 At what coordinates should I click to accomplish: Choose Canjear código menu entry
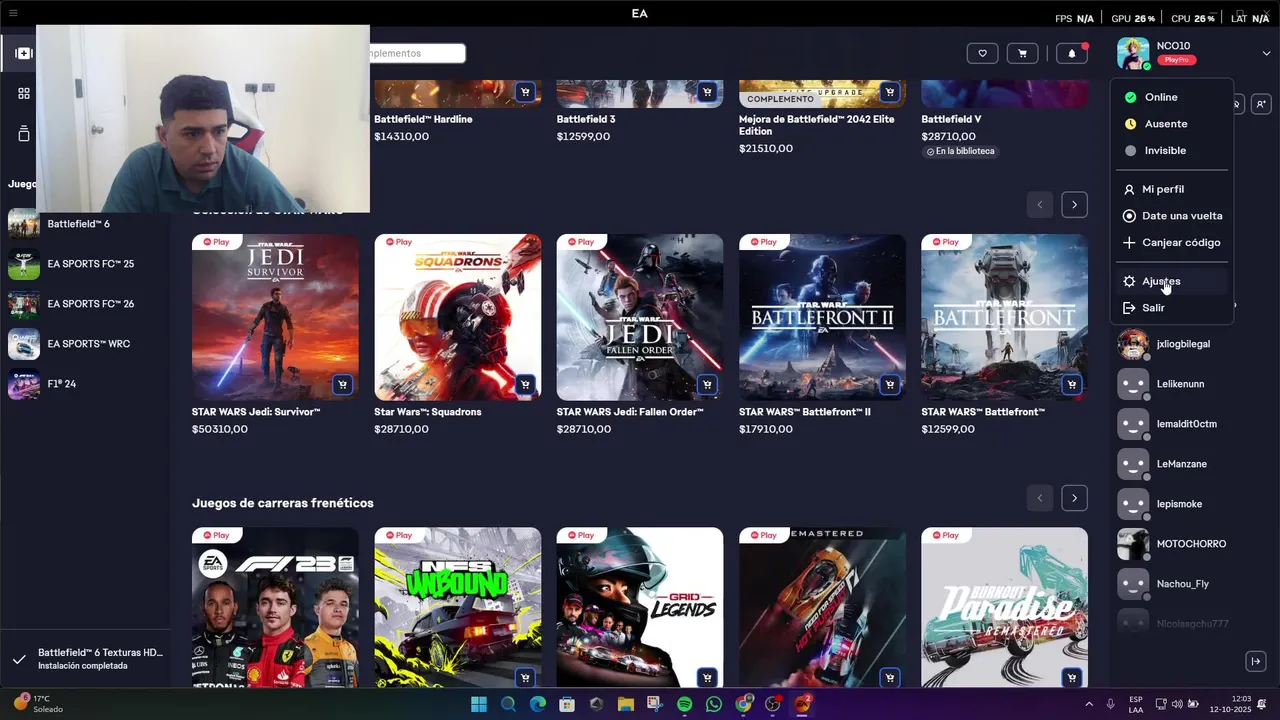[1171, 242]
